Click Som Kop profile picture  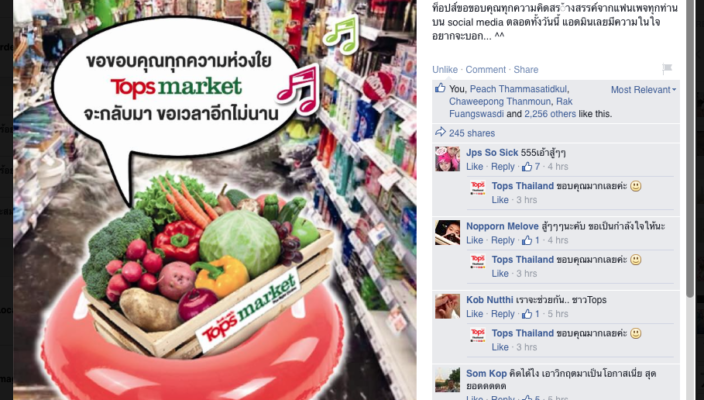(447, 380)
